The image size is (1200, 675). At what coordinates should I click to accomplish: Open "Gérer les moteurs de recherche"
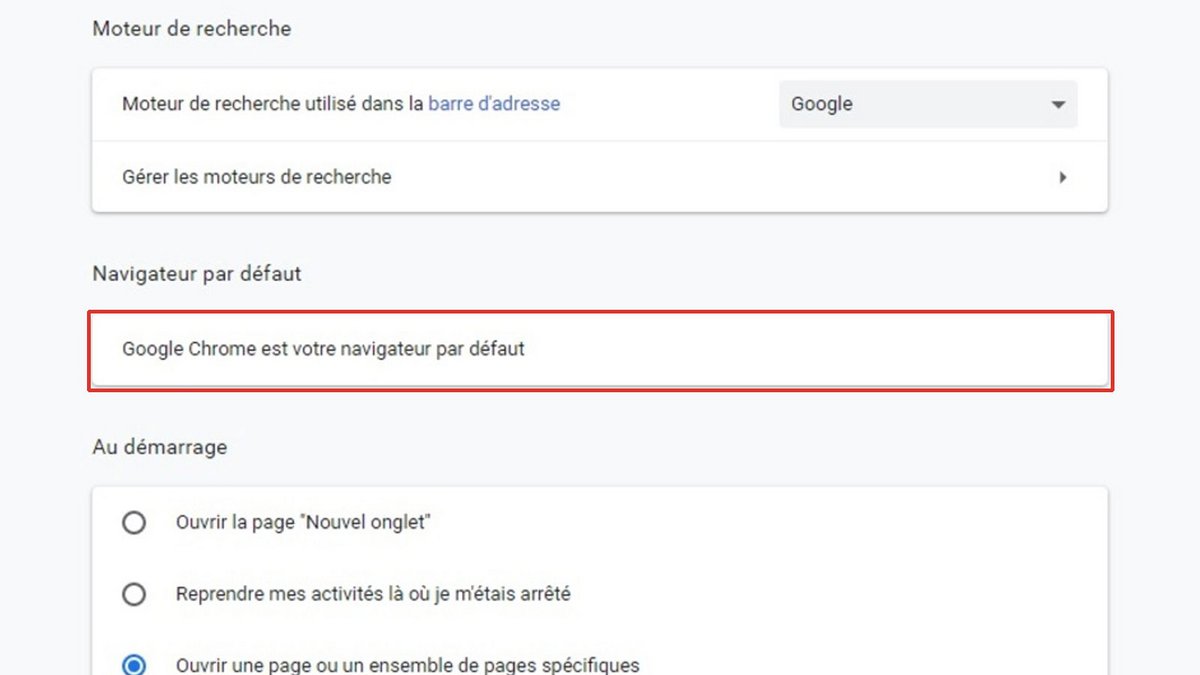[x=256, y=177]
